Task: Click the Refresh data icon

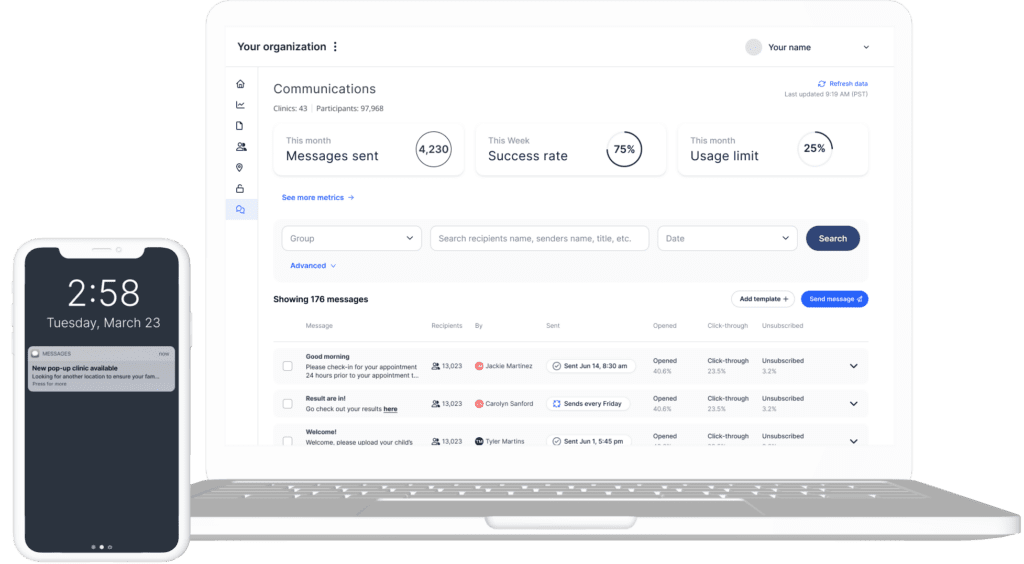Action: (822, 84)
